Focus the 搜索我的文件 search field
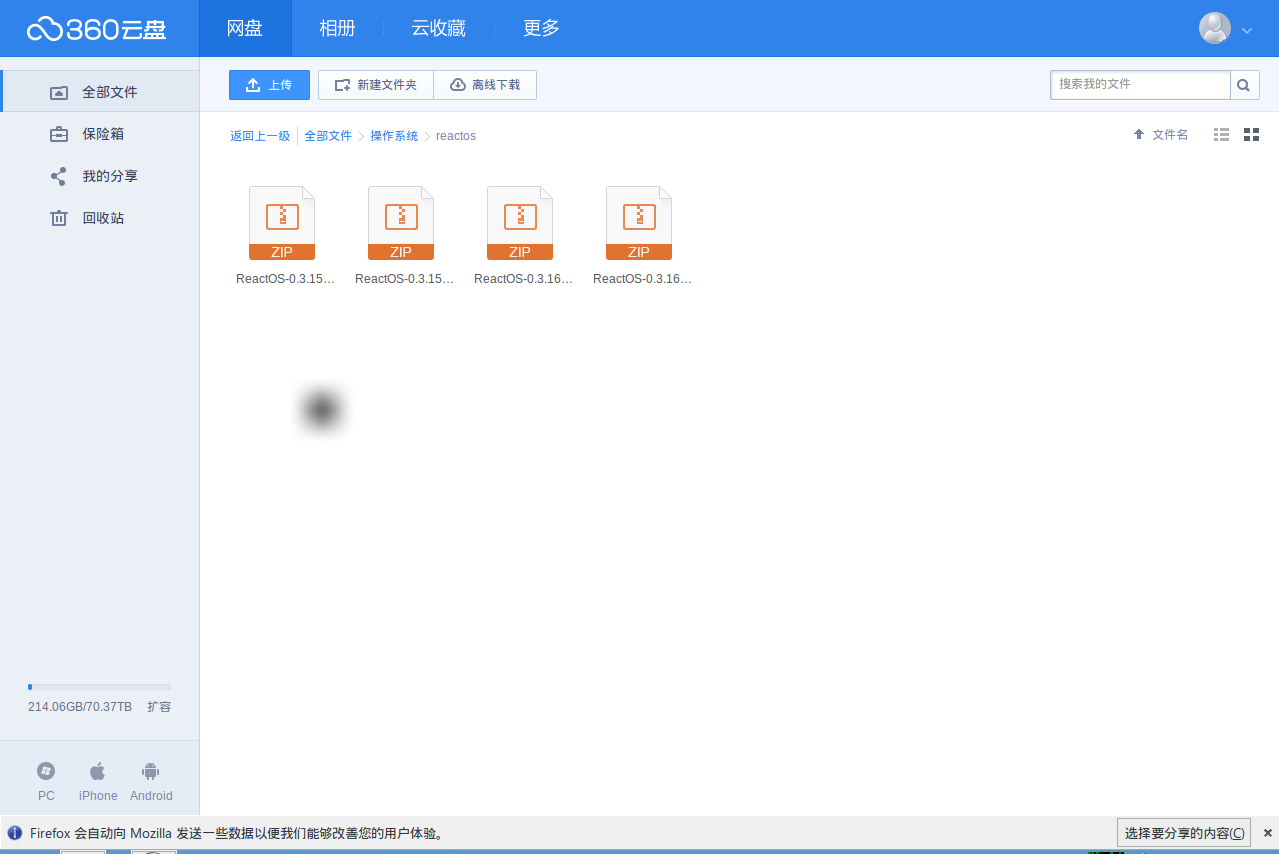The width and height of the screenshot is (1279, 854). 1140,85
